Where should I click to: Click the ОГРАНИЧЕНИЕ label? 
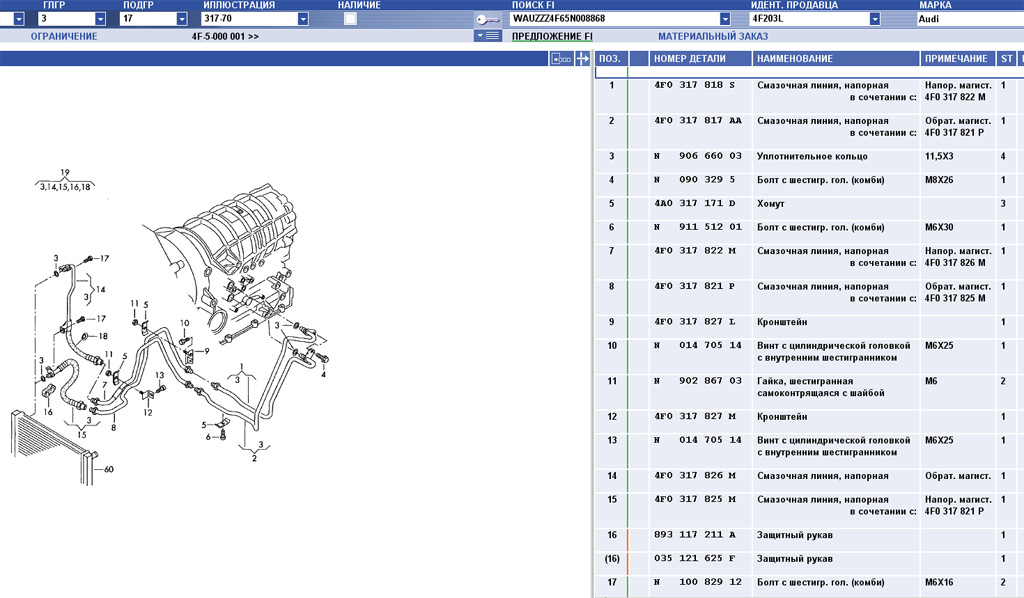[x=64, y=37]
